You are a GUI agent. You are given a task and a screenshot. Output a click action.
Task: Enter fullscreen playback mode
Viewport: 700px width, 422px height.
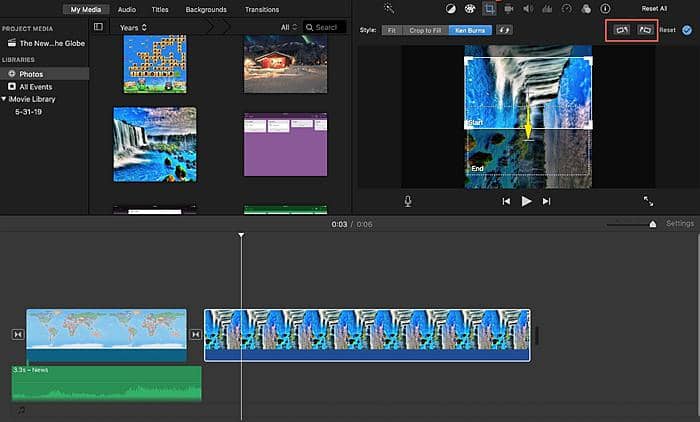tap(648, 201)
